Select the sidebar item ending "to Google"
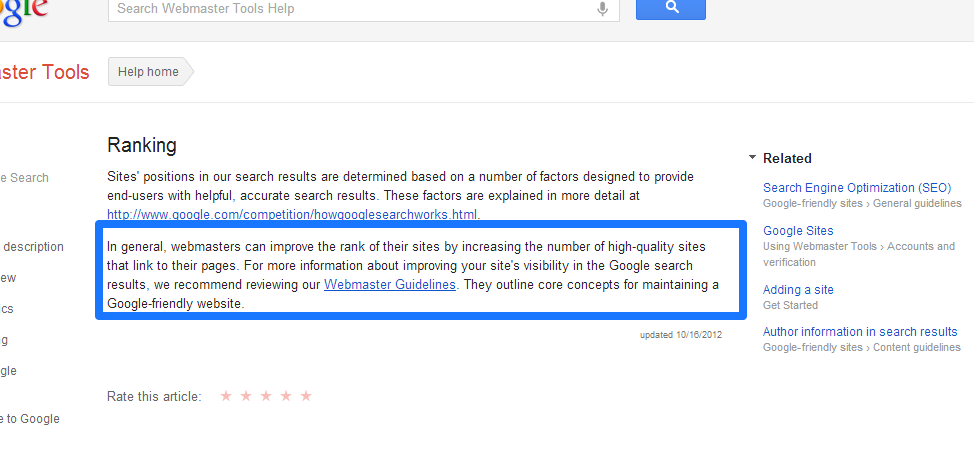The height and width of the screenshot is (474, 974). coord(30,419)
